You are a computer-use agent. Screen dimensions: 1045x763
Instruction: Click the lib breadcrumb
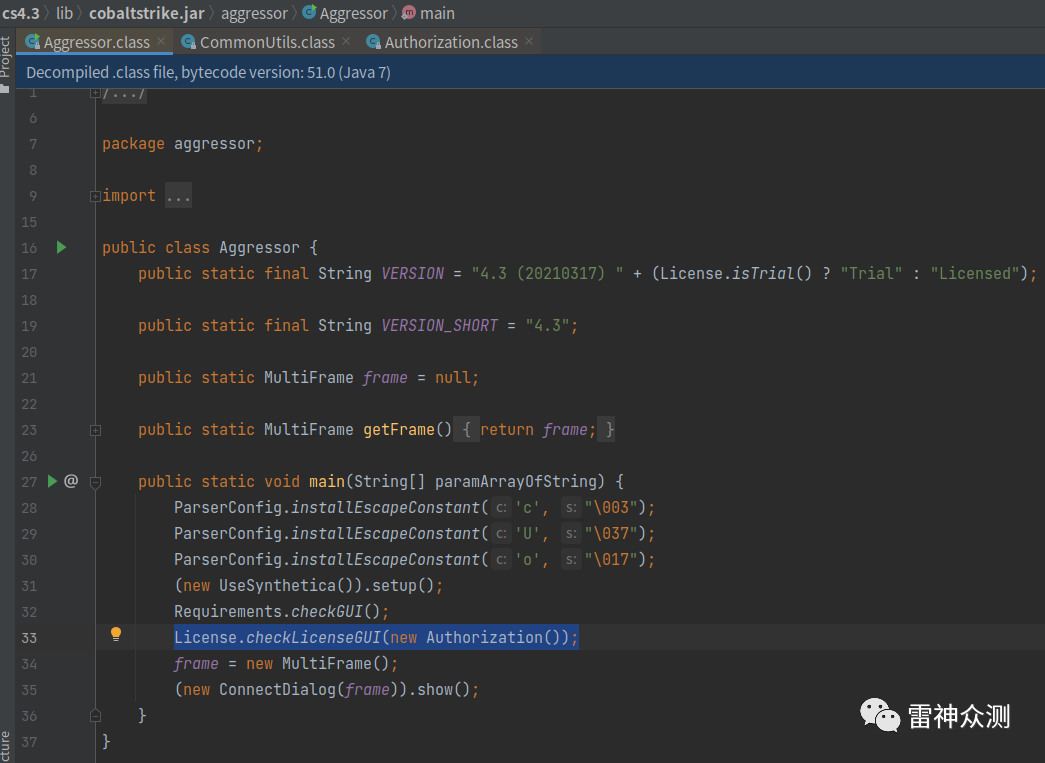tap(64, 13)
